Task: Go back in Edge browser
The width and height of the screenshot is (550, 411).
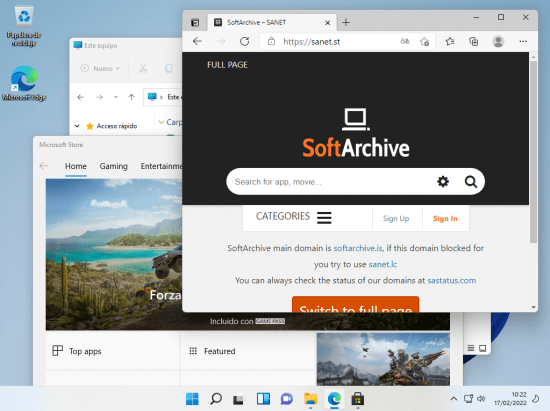Action: (197, 42)
